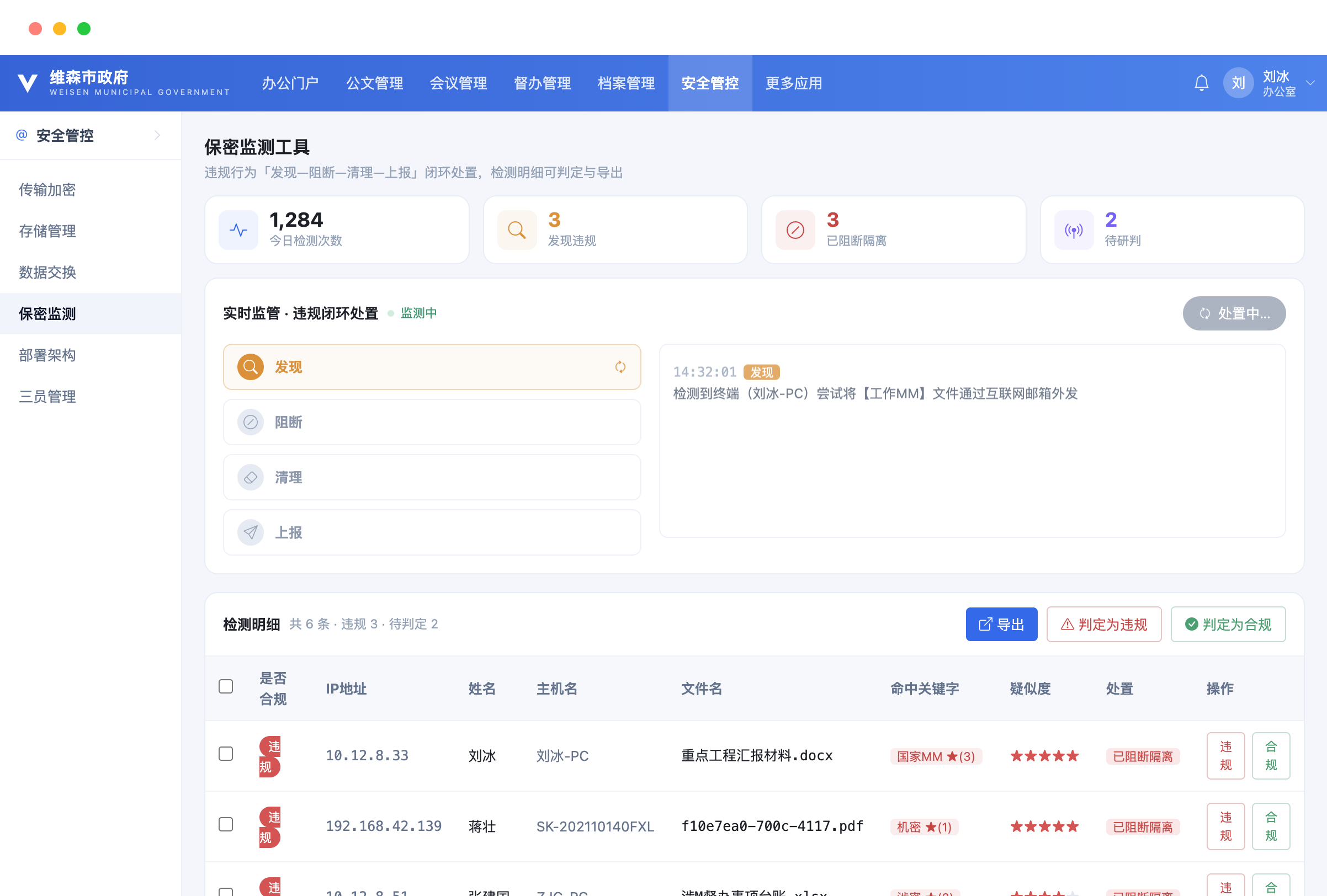
Task: Click the macOS green fullscreen window button
Action: 84,29
